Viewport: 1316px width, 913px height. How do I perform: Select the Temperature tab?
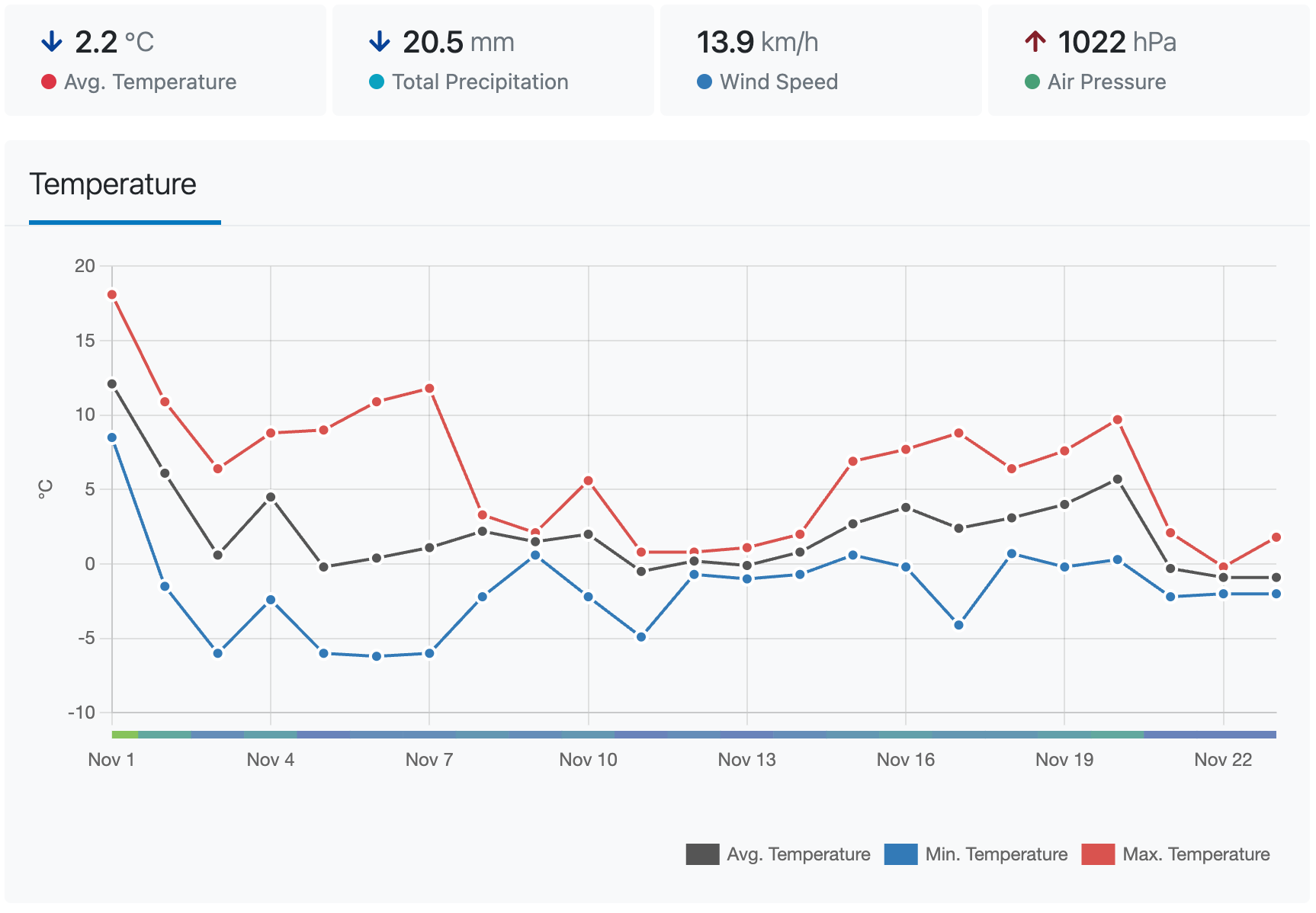pos(113,184)
